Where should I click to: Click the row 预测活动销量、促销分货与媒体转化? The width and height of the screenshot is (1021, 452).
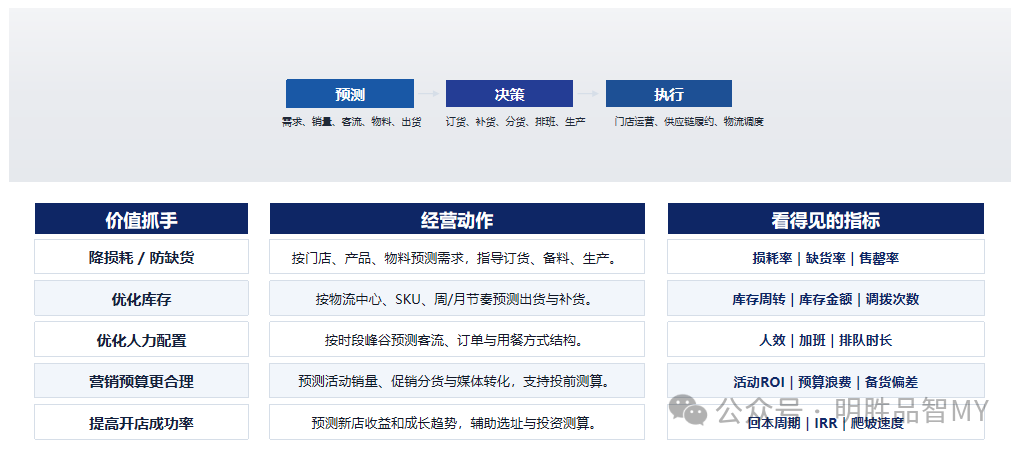pos(457,380)
